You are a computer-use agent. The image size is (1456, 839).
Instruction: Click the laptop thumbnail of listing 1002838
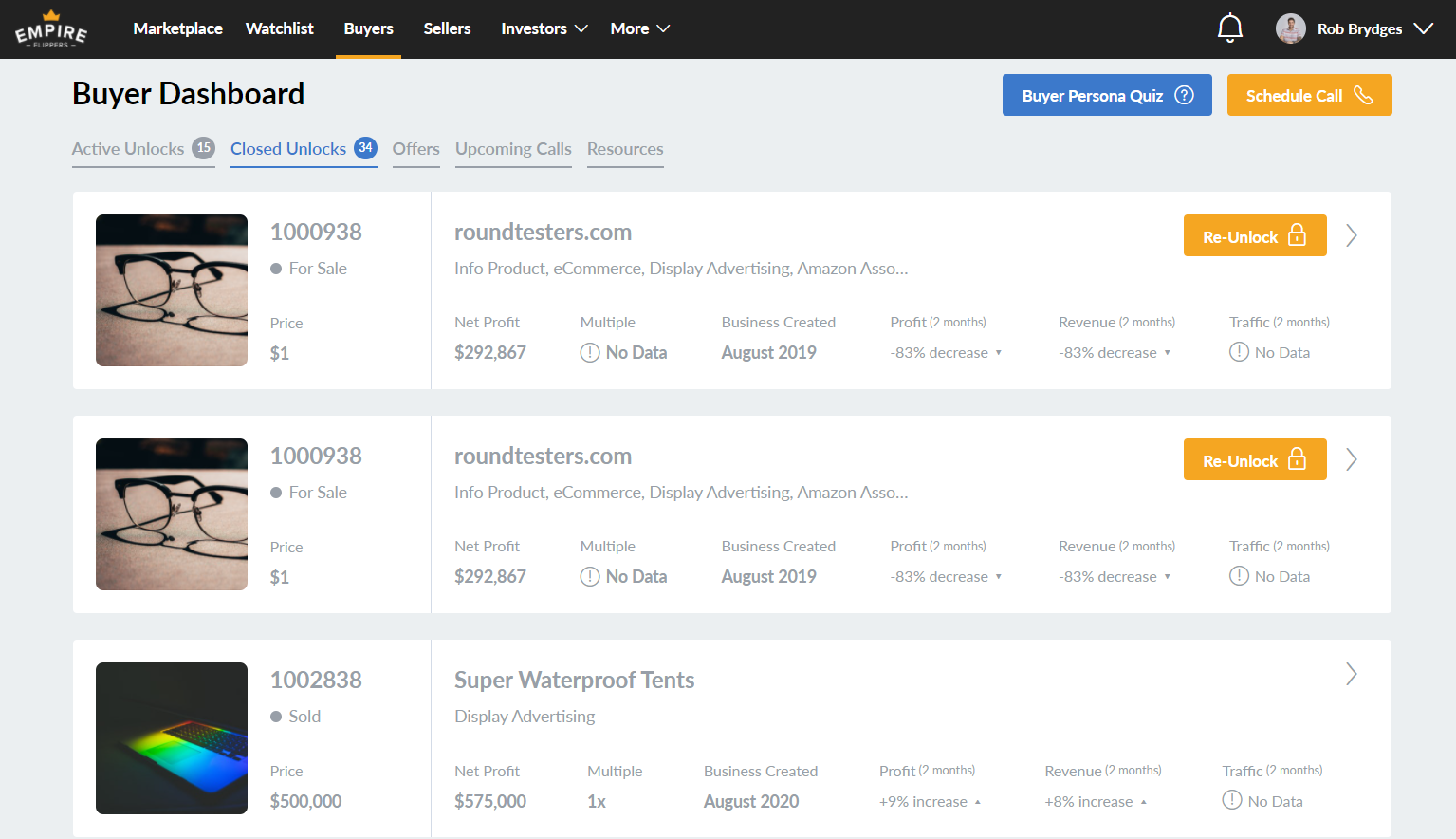(172, 738)
